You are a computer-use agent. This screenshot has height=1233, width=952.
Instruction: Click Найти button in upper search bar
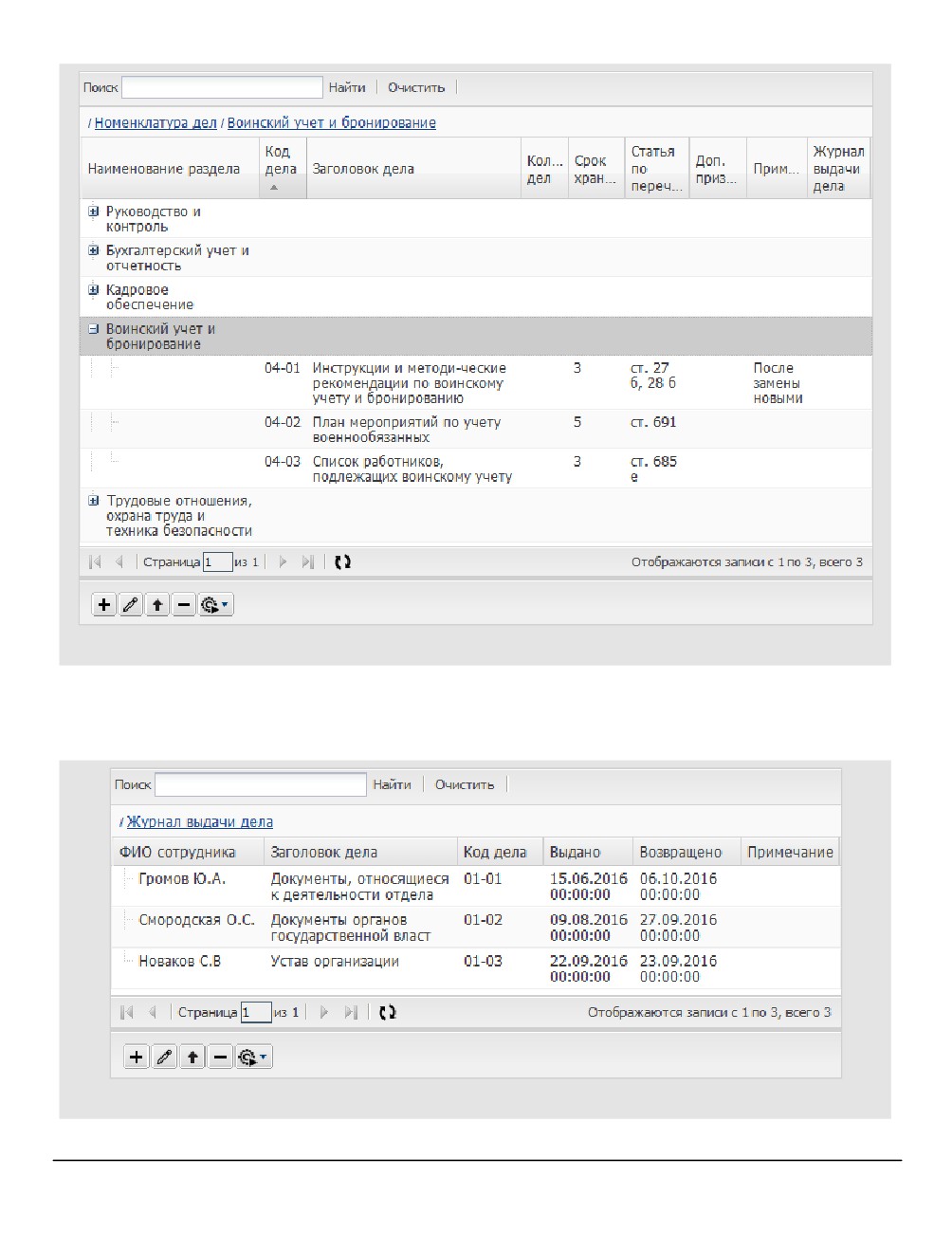coord(347,87)
